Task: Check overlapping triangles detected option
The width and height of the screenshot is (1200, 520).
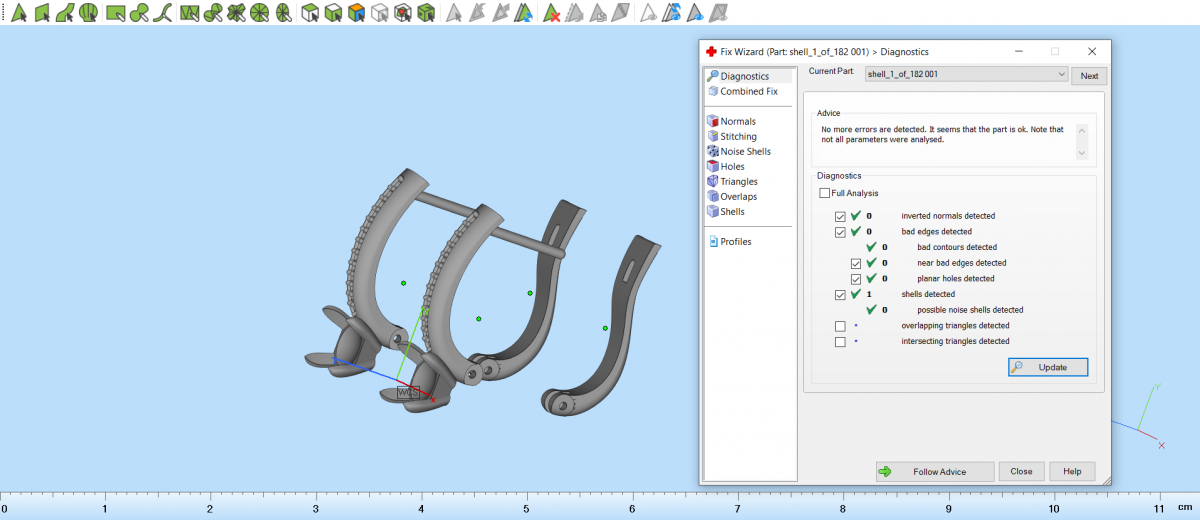Action: point(840,326)
